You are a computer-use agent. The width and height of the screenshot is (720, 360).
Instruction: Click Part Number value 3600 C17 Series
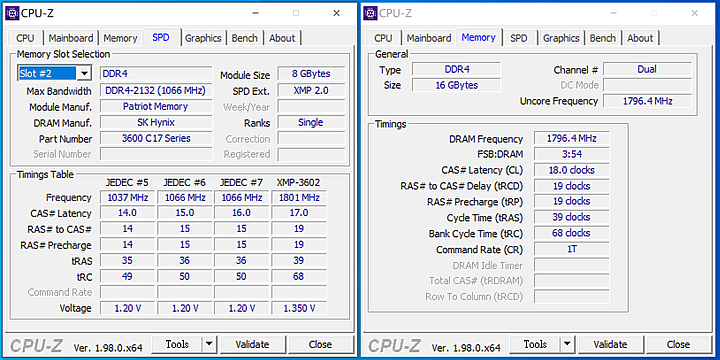click(x=156, y=138)
